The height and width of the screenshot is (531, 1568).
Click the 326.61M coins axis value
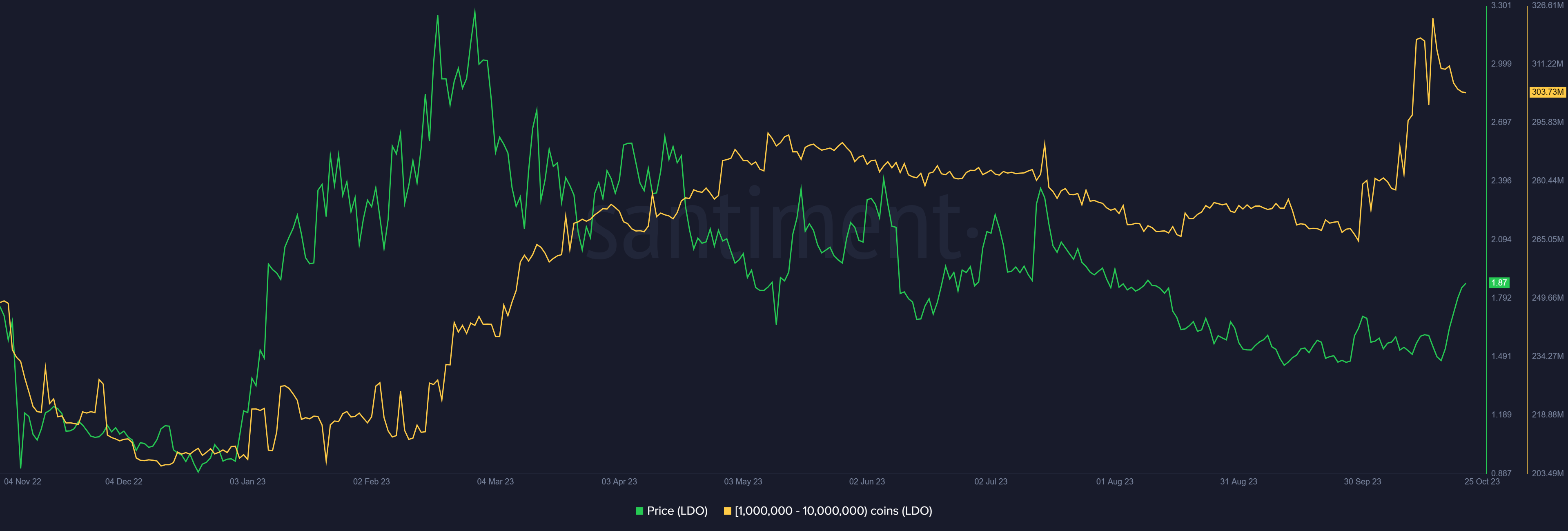point(1547,5)
